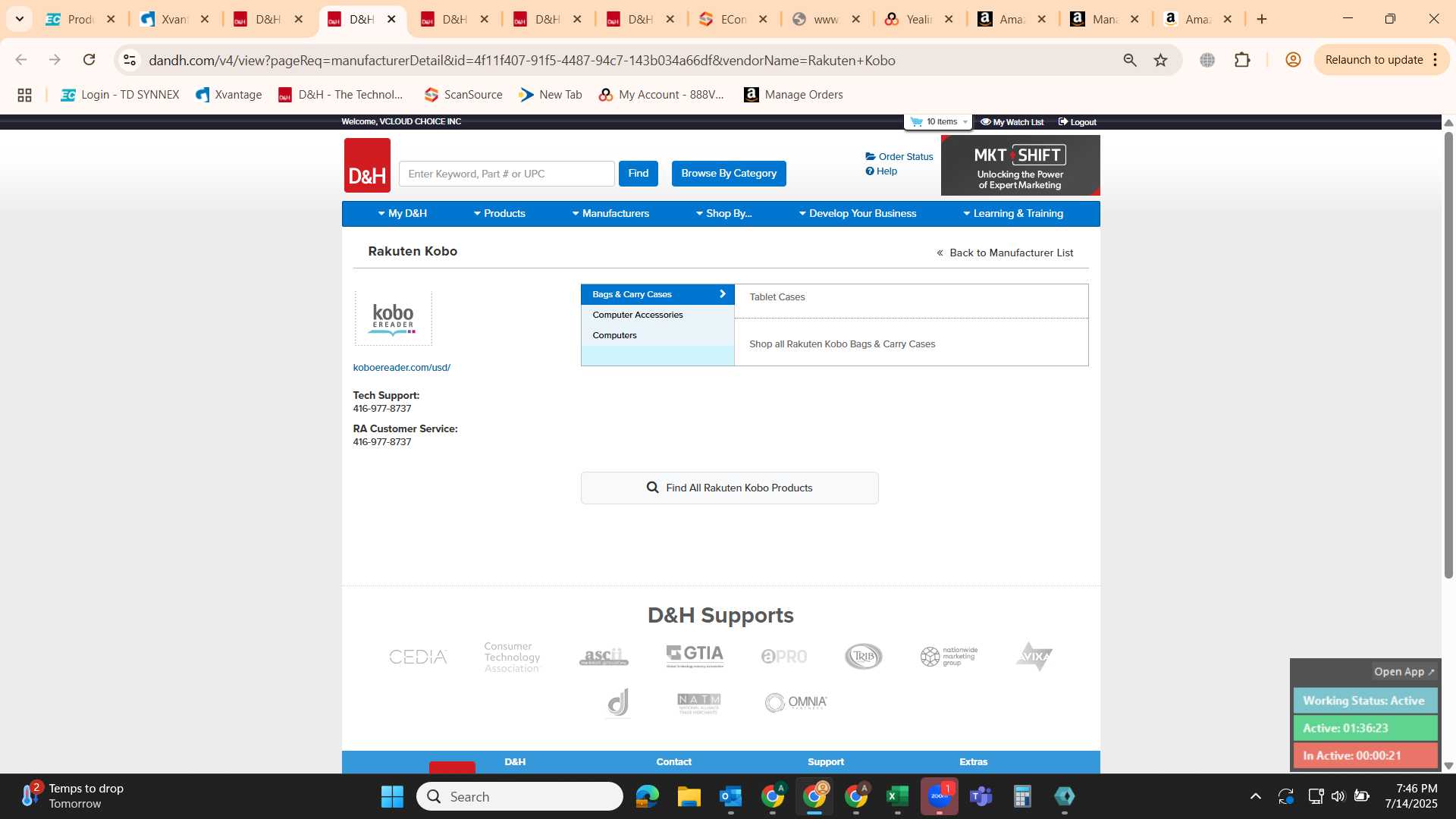Screen dimensions: 1456x819
Task: Select Computer Accessories category
Action: click(657, 315)
